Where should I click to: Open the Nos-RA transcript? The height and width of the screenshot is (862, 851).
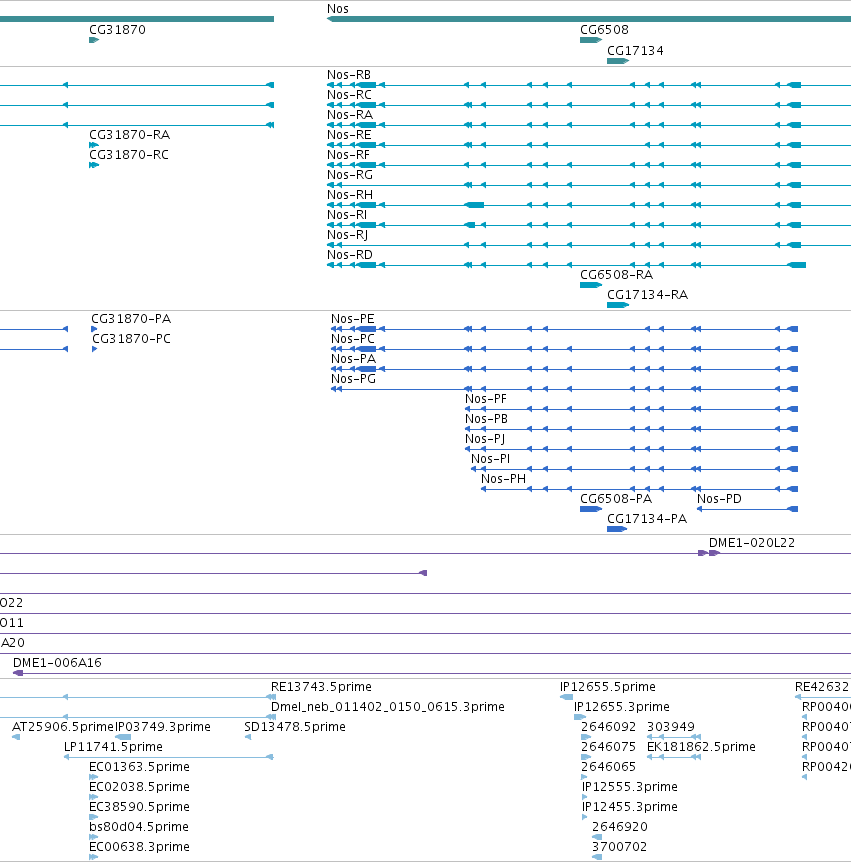(350, 115)
